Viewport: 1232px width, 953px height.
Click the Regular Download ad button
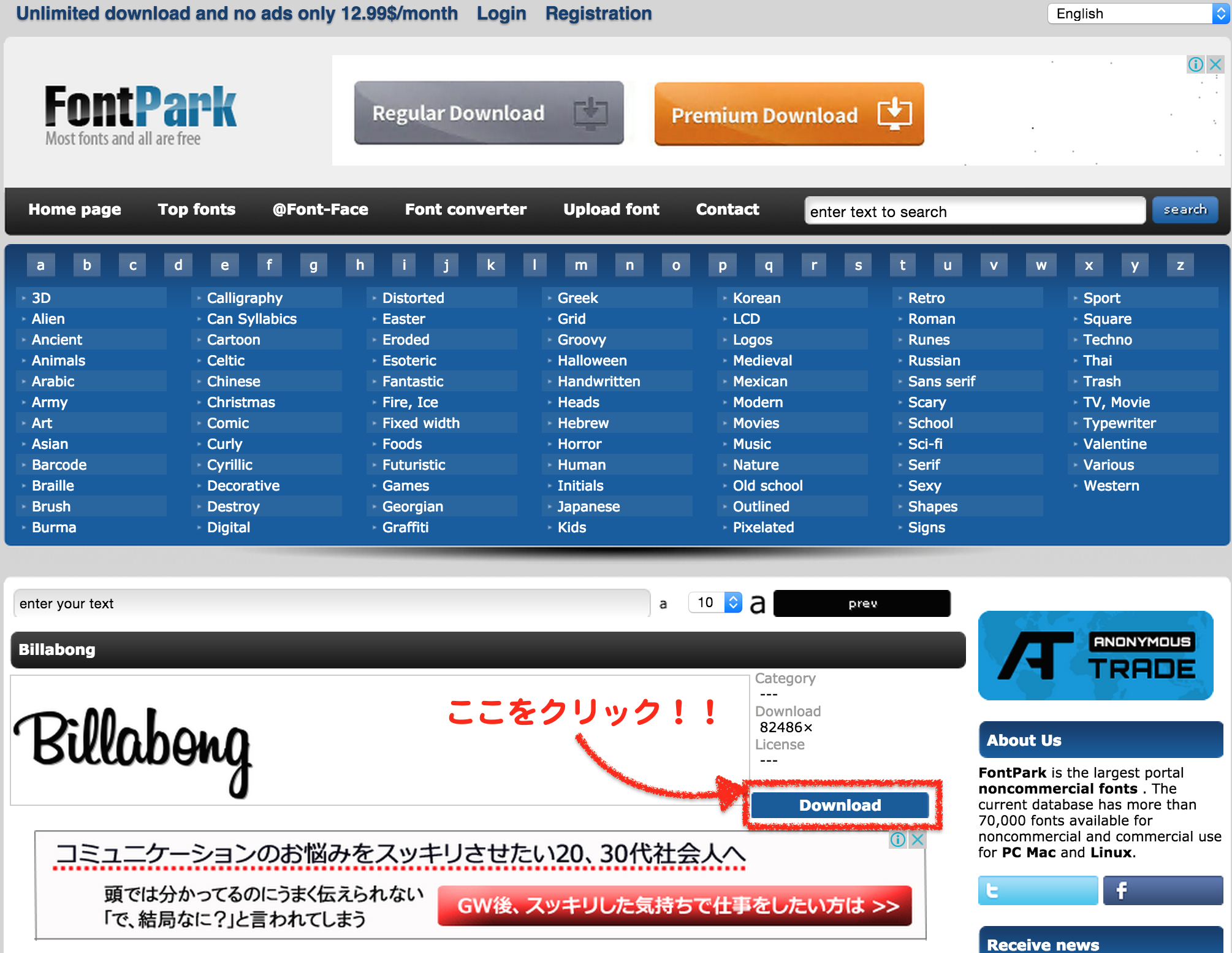[x=489, y=113]
